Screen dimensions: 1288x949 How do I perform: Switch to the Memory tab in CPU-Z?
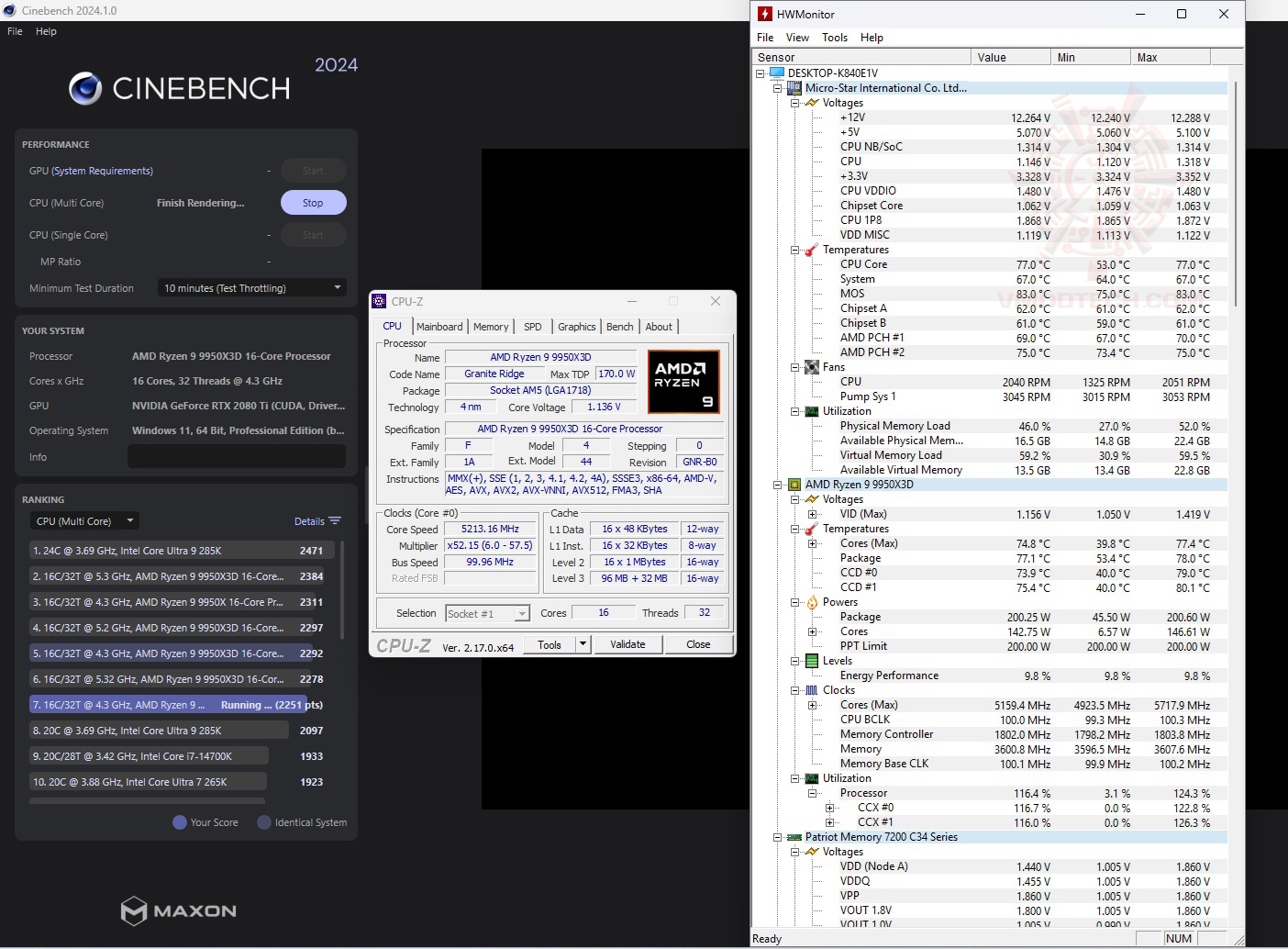[491, 327]
